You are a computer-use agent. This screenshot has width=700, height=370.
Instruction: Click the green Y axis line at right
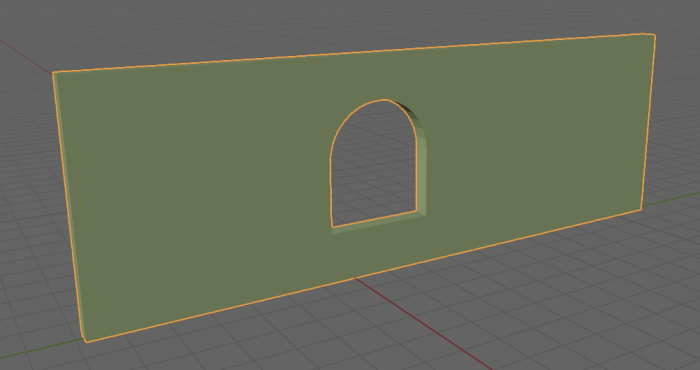pyautogui.click(x=671, y=200)
